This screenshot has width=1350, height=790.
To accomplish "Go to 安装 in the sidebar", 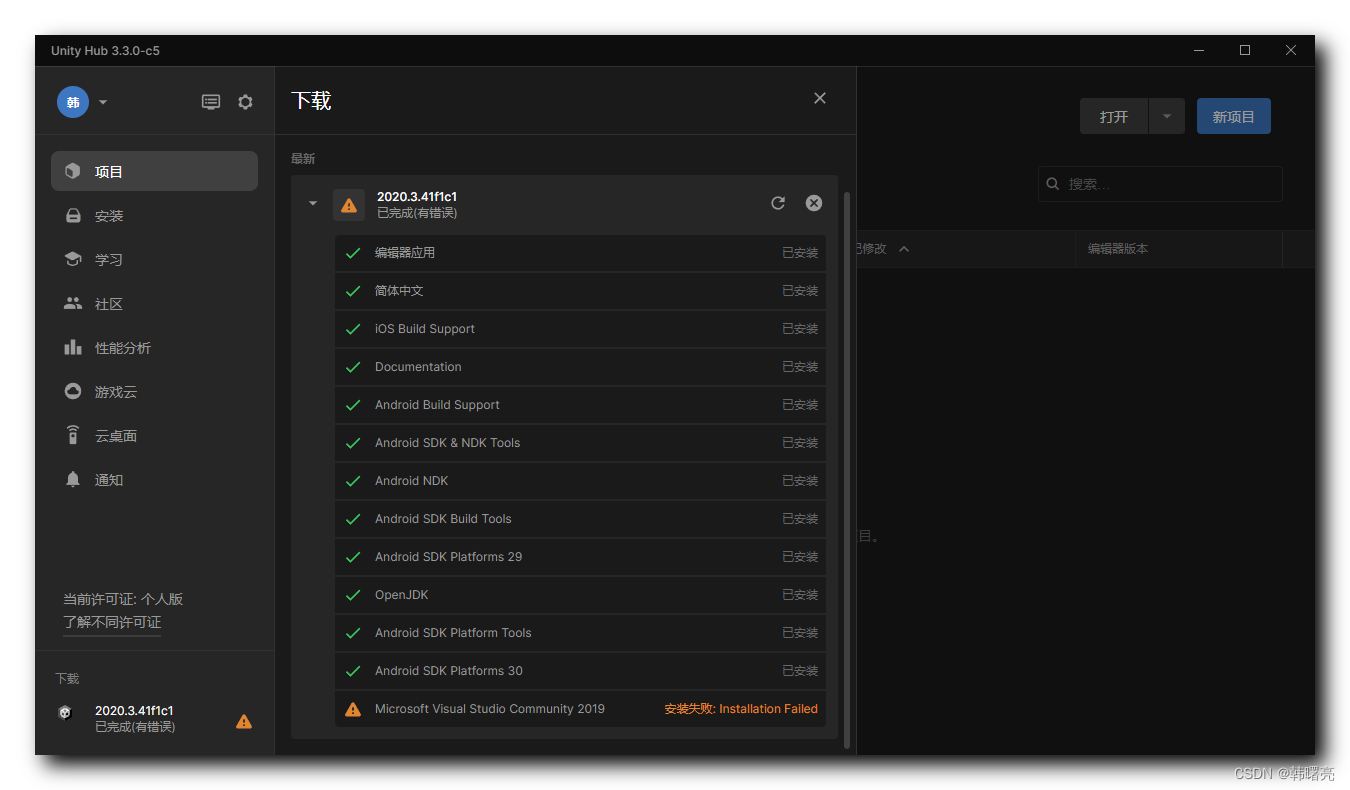I will (154, 215).
